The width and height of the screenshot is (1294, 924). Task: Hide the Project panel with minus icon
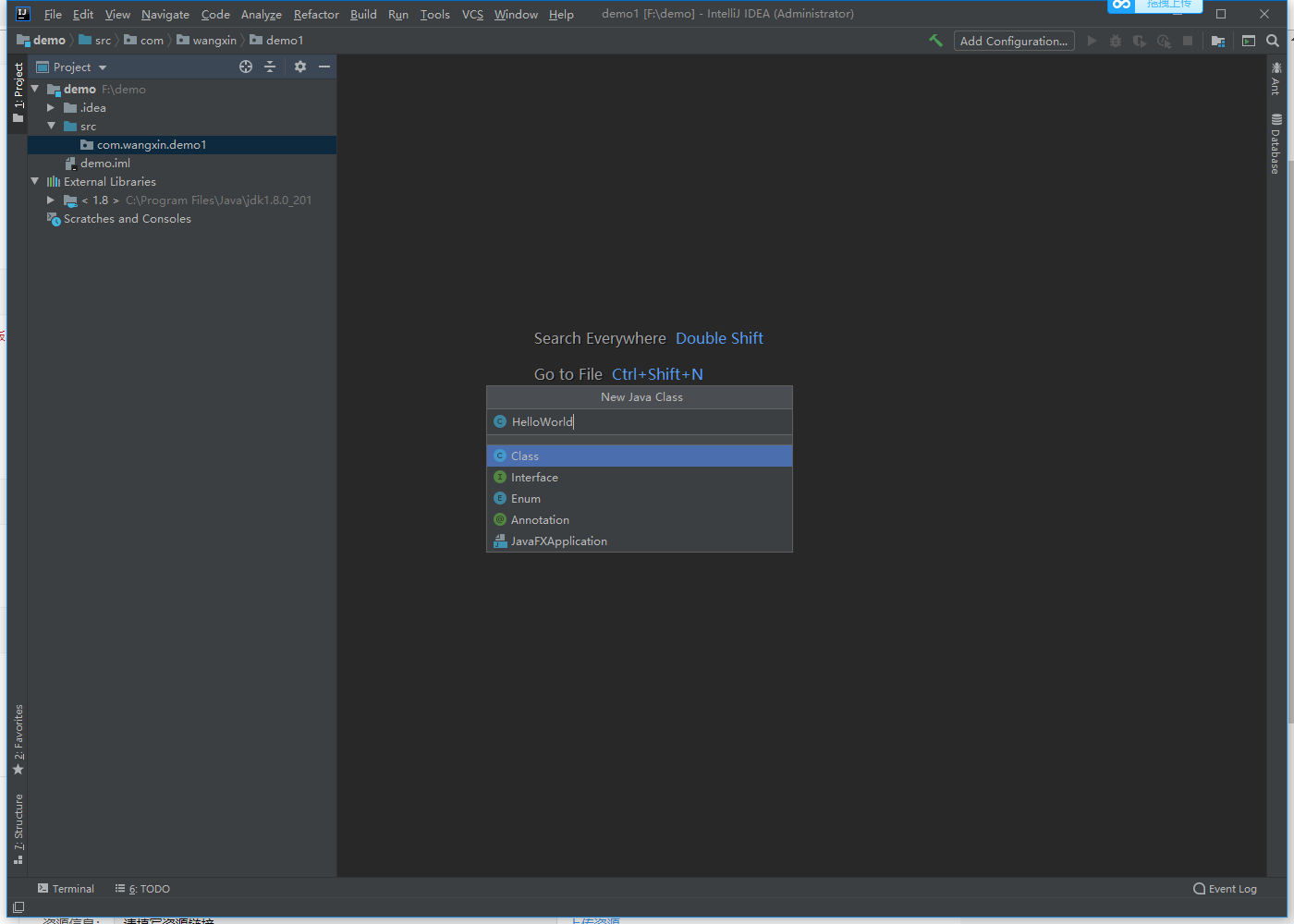click(x=324, y=67)
